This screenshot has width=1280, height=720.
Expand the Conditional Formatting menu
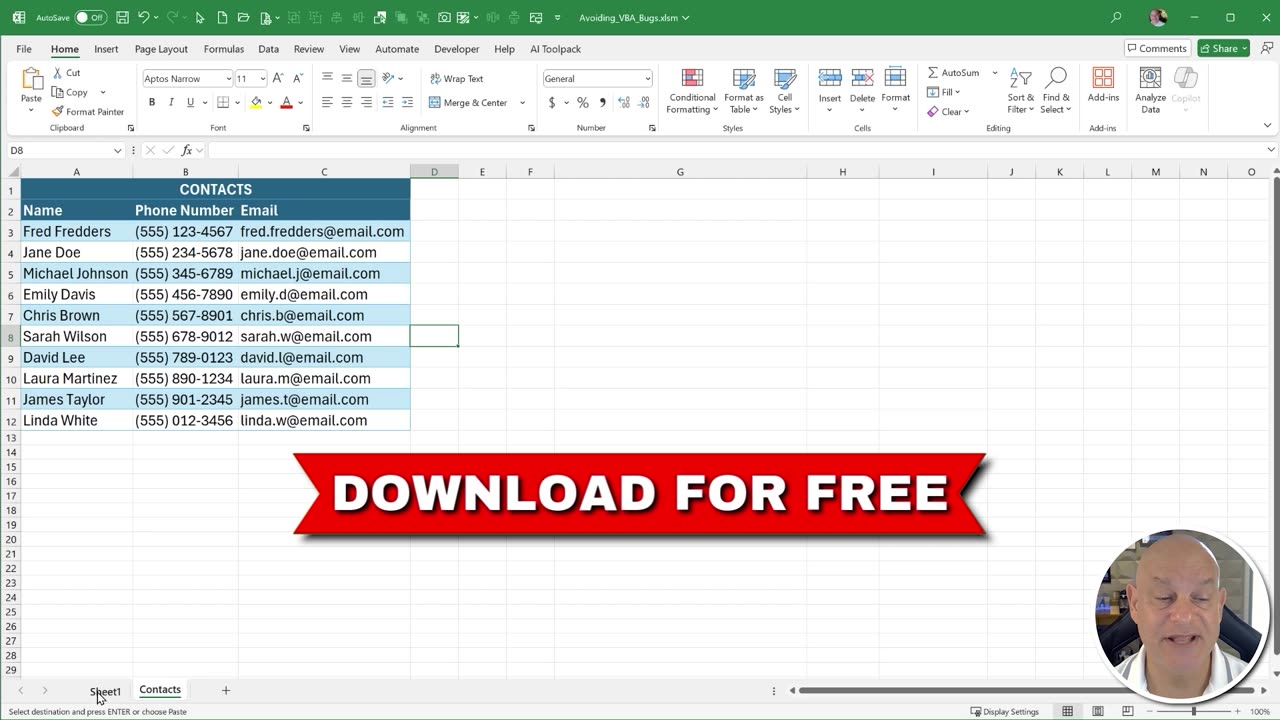pyautogui.click(x=692, y=91)
